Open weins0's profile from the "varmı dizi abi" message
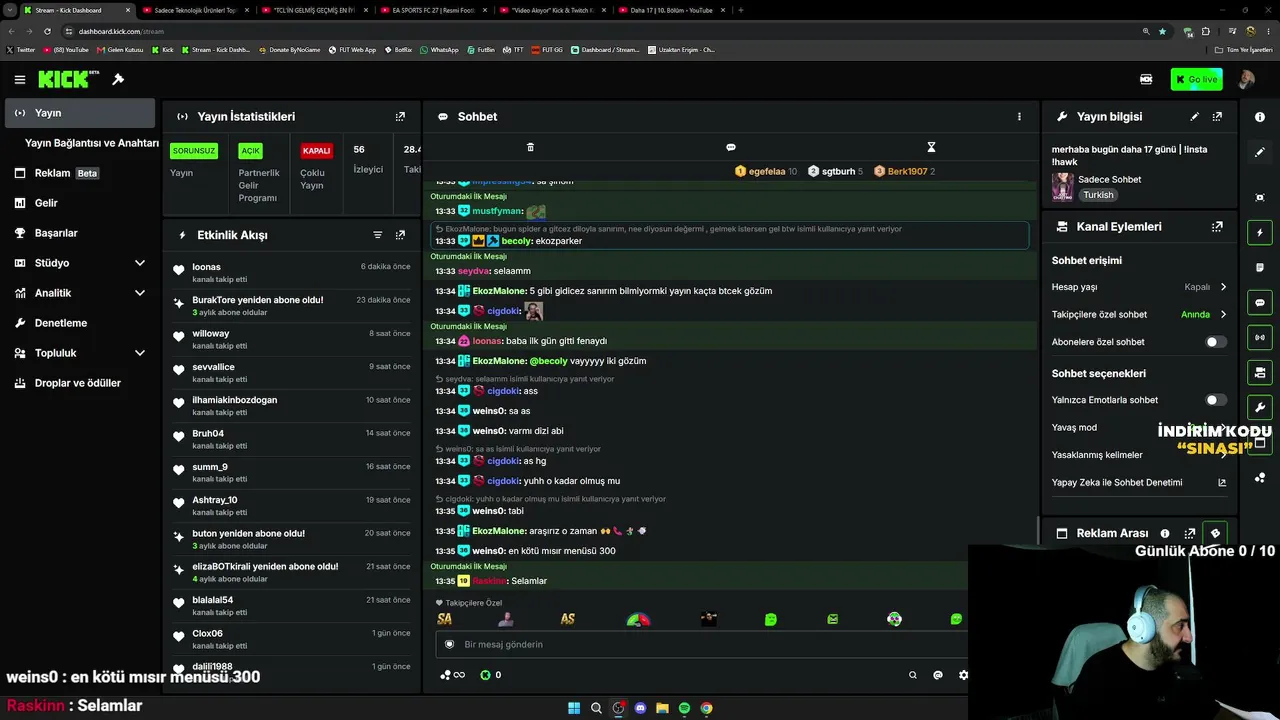 coord(488,431)
